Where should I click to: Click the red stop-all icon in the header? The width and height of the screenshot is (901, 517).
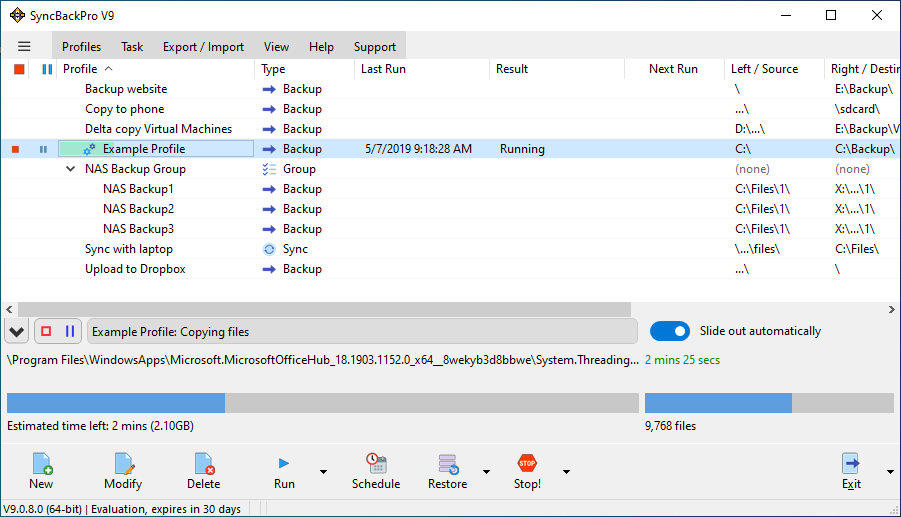pos(19,70)
